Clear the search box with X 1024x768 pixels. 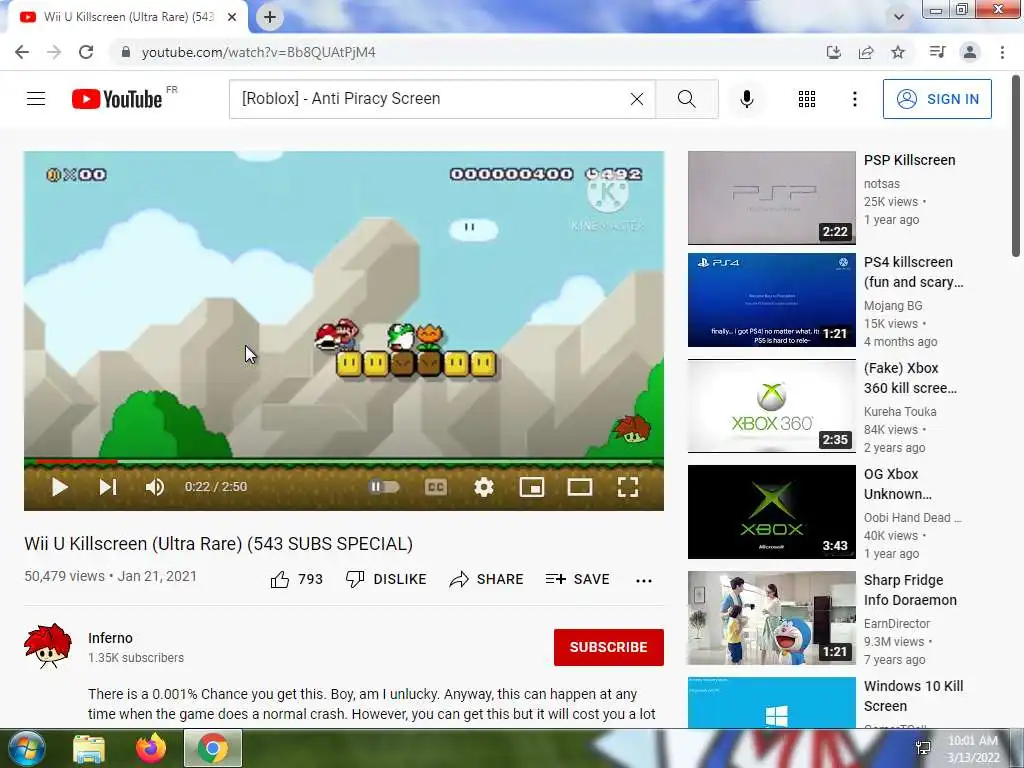point(637,99)
